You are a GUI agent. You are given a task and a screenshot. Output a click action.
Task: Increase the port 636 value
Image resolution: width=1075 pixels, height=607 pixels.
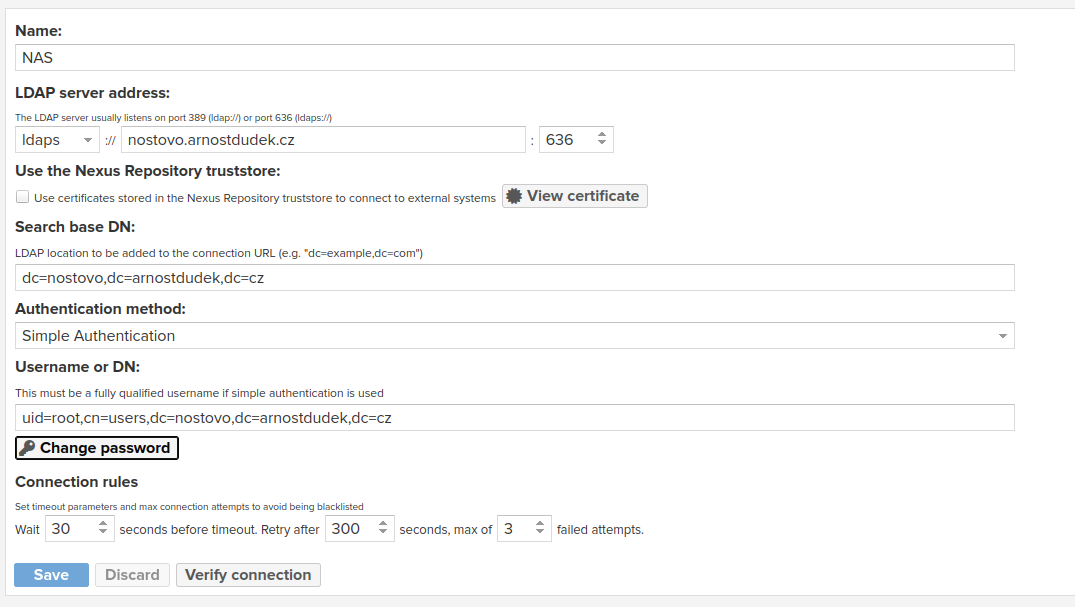pyautogui.click(x=601, y=135)
